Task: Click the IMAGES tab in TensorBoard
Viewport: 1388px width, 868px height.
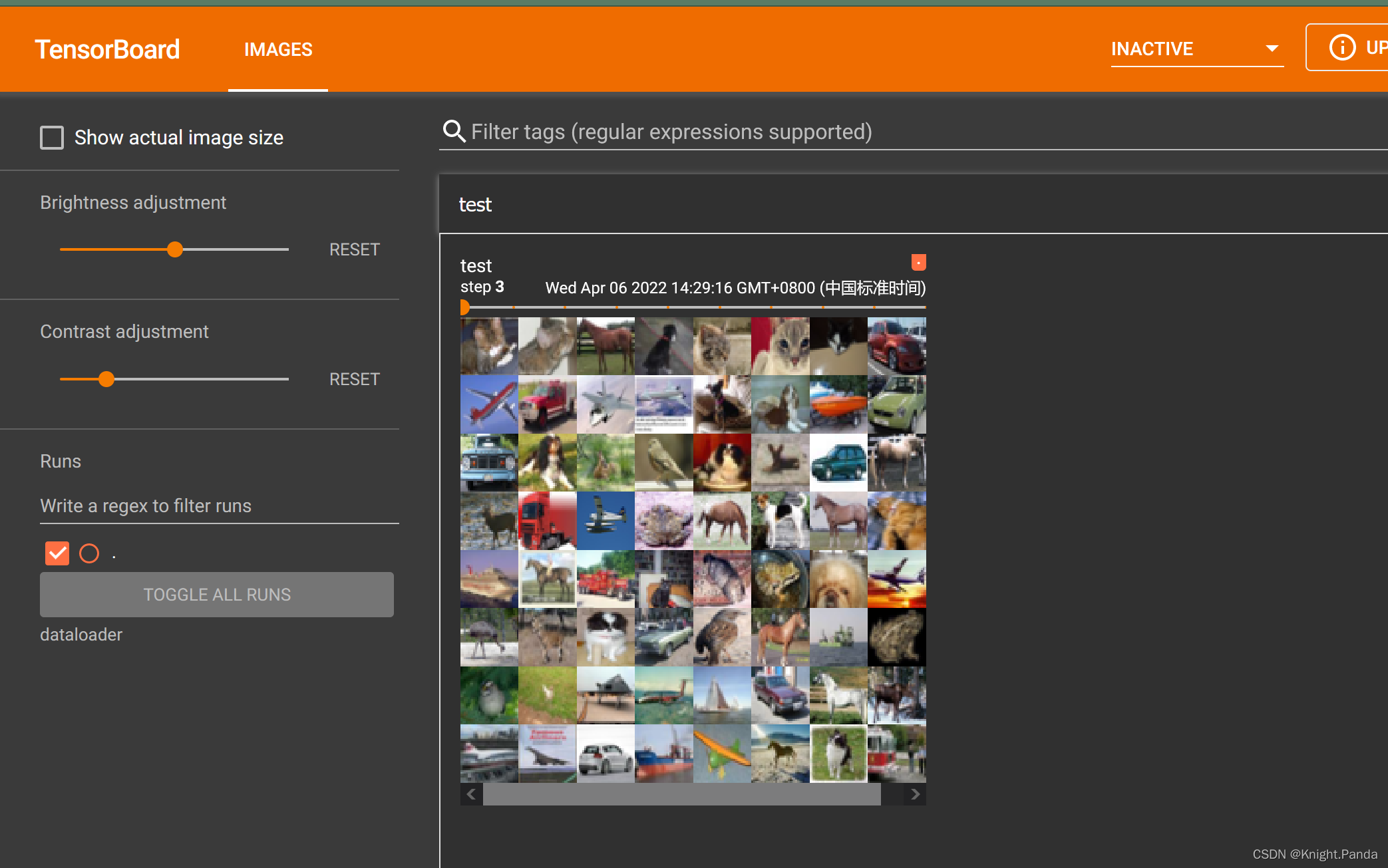Action: coord(277,48)
